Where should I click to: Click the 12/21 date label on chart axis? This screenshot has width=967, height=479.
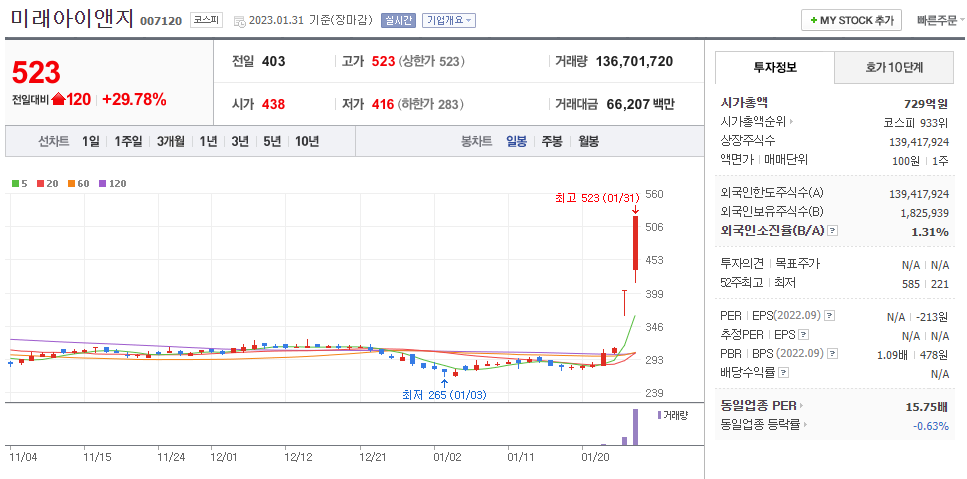[x=374, y=457]
